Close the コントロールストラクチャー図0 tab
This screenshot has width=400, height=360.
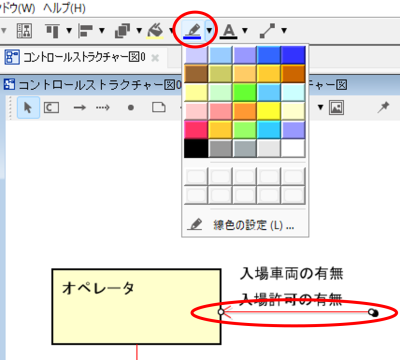[155, 58]
